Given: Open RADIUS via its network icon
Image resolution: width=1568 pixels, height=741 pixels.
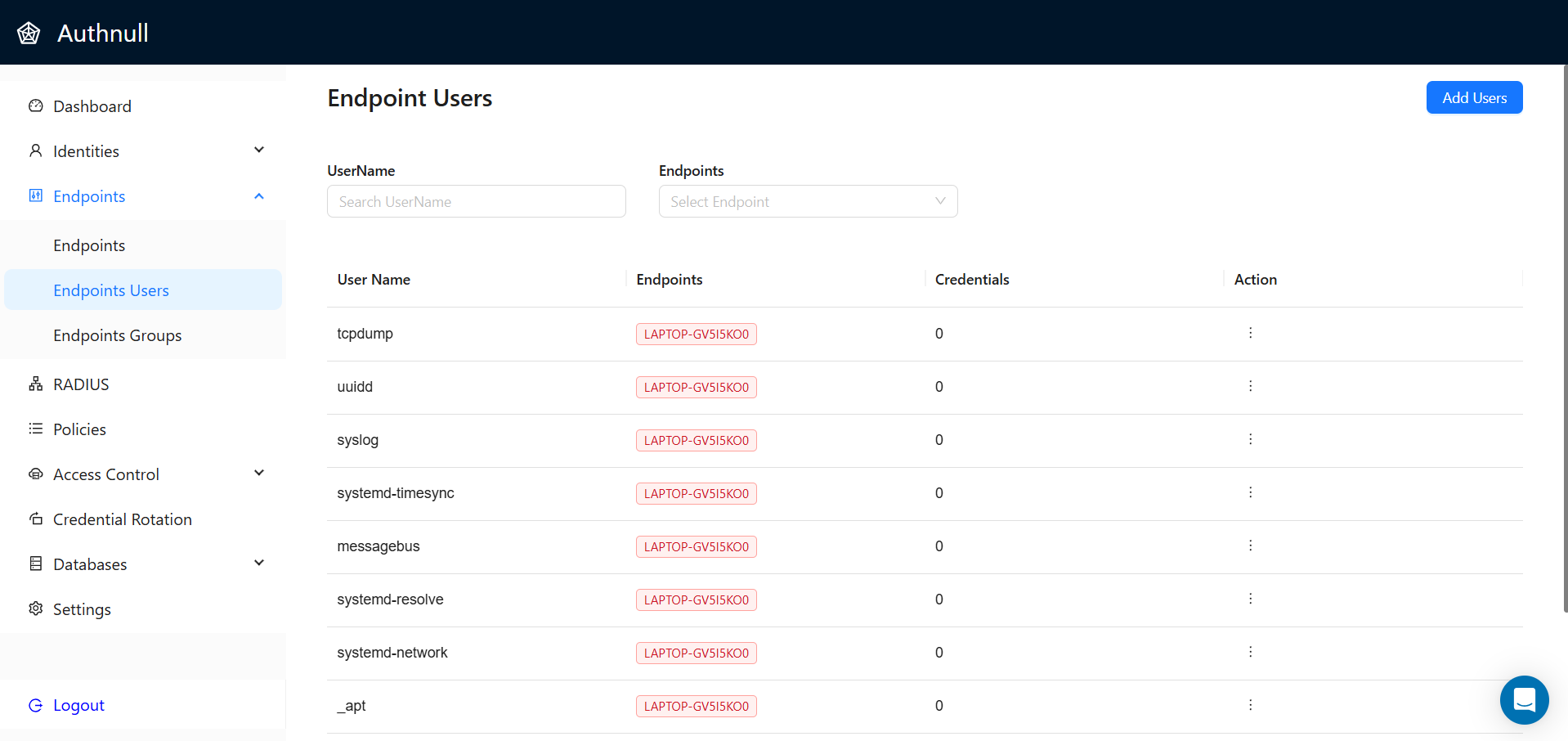Looking at the screenshot, I should point(35,384).
